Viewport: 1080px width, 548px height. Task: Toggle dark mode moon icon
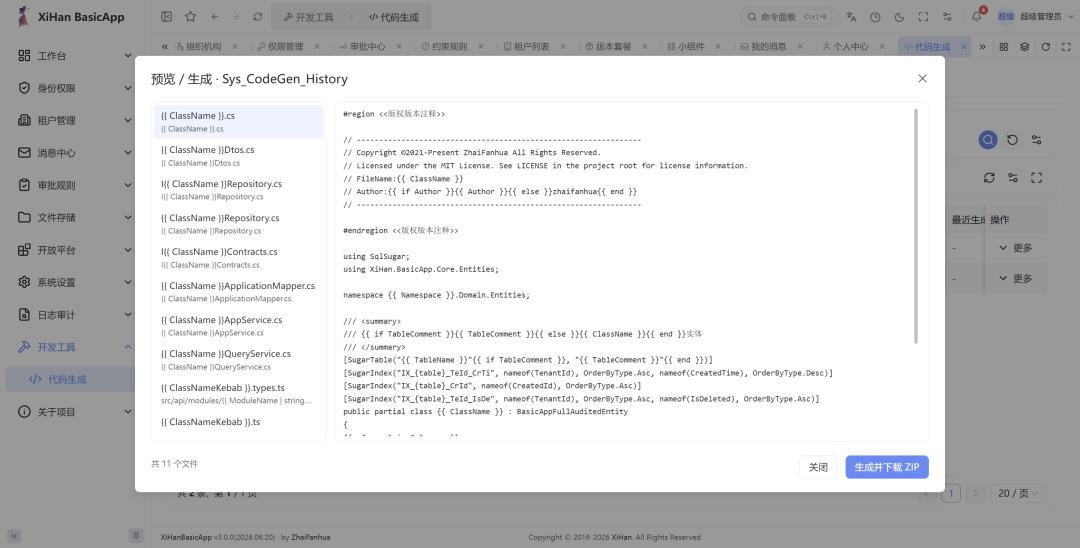[899, 17]
